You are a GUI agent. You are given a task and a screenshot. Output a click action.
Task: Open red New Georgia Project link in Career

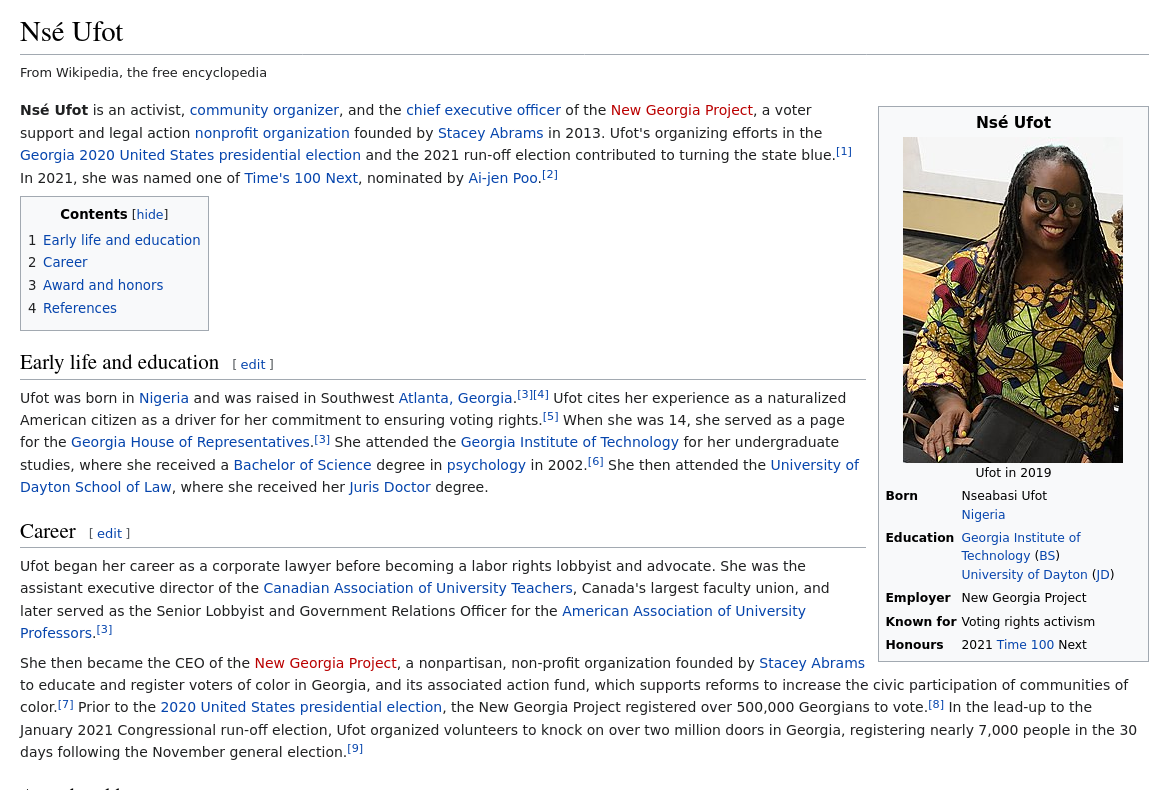click(325, 663)
